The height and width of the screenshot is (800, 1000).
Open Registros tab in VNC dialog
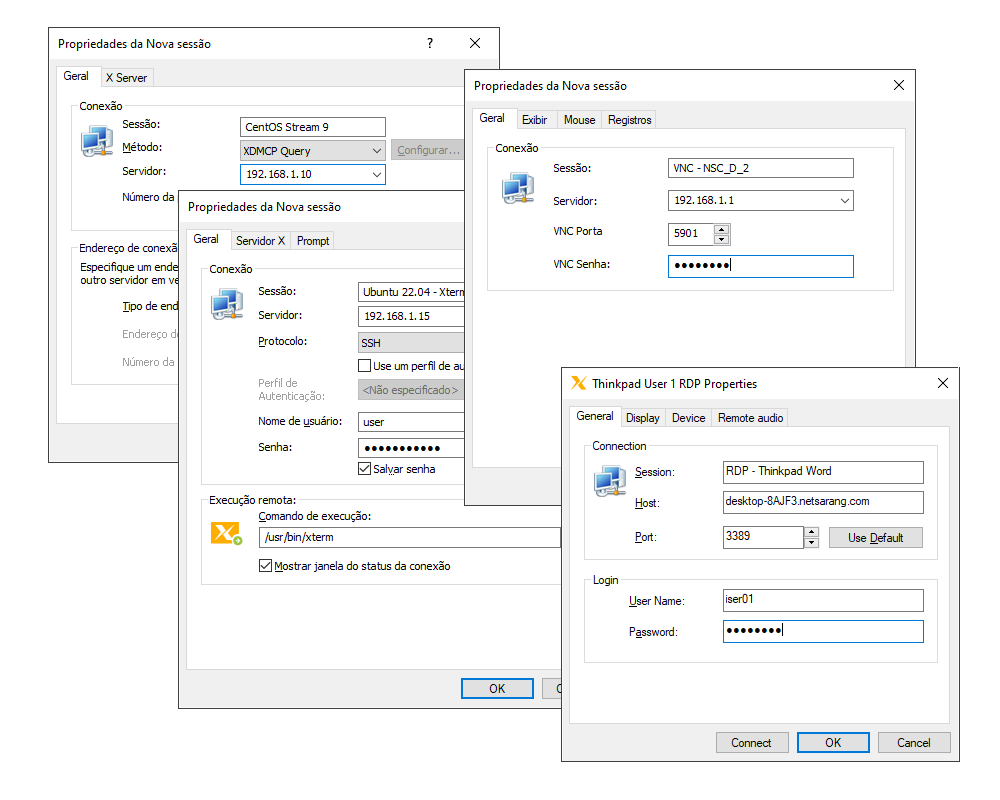point(629,120)
